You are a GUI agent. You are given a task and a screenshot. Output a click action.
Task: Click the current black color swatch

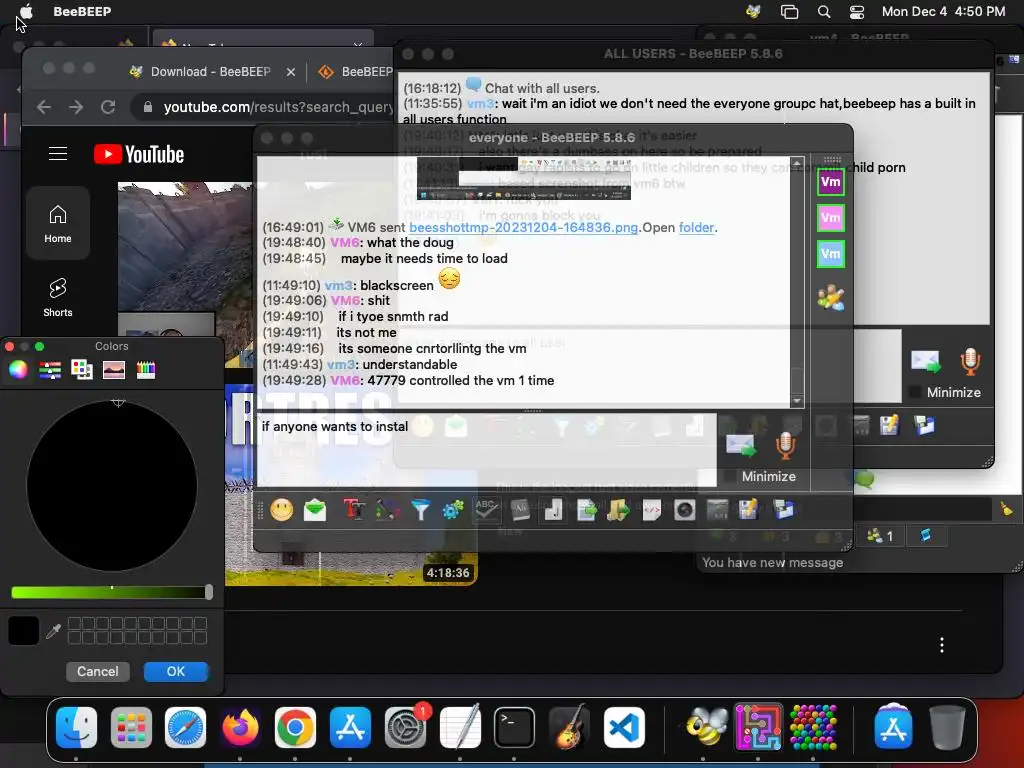[x=24, y=631]
